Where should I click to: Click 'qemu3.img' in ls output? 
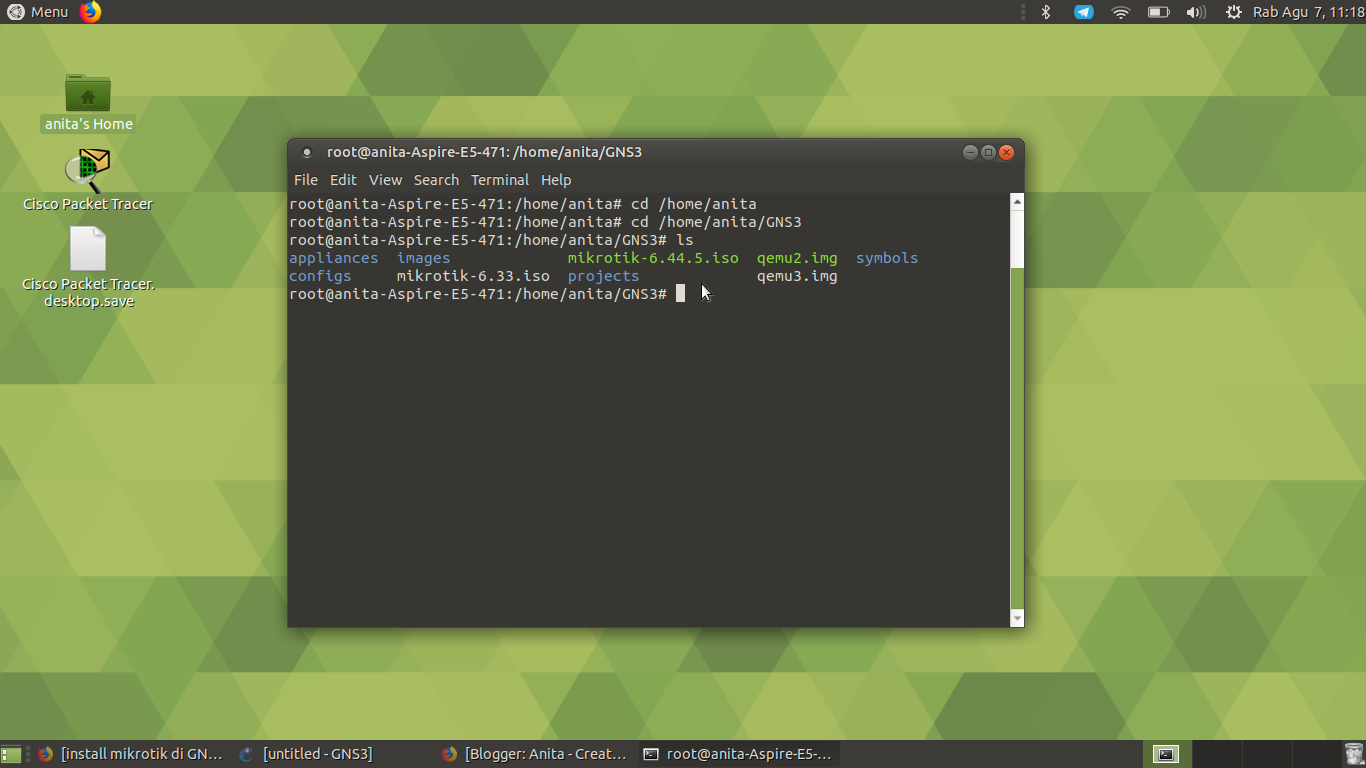pos(797,276)
